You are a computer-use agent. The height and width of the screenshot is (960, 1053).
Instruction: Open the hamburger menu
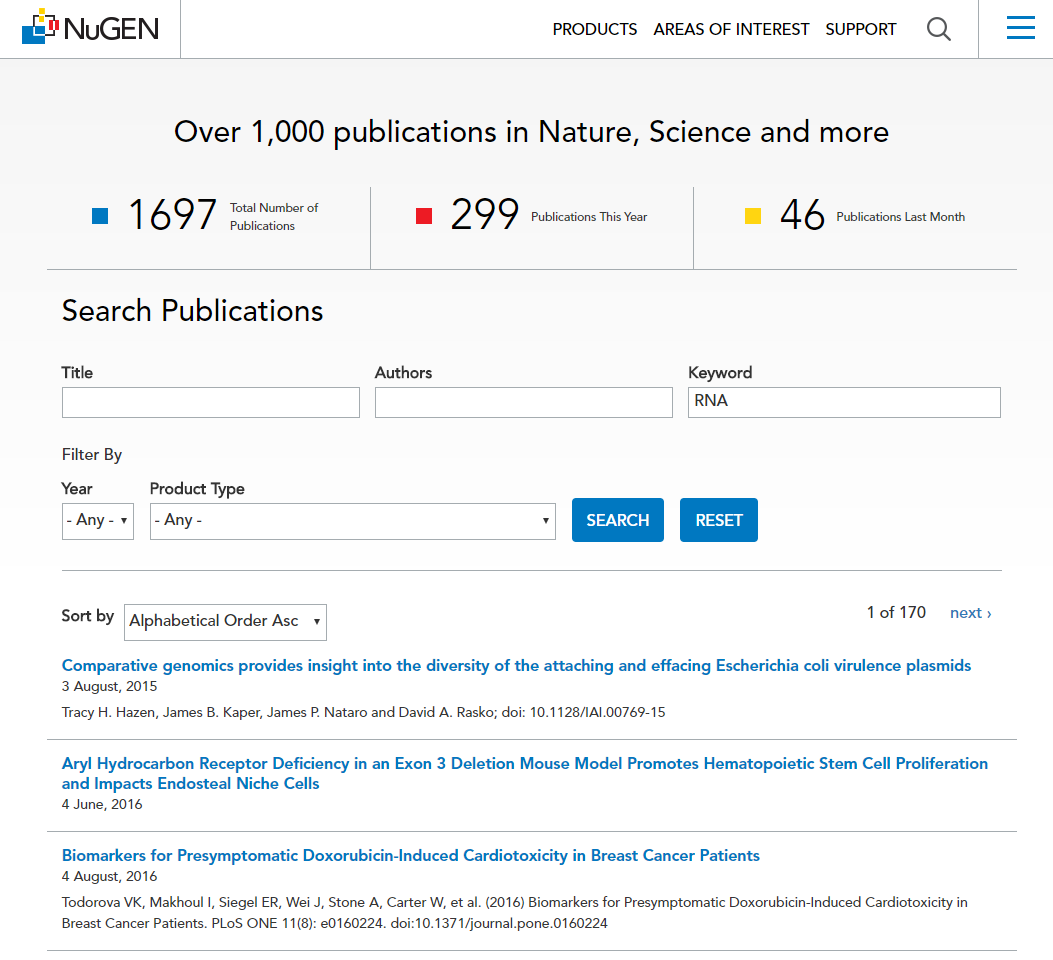(x=1020, y=28)
